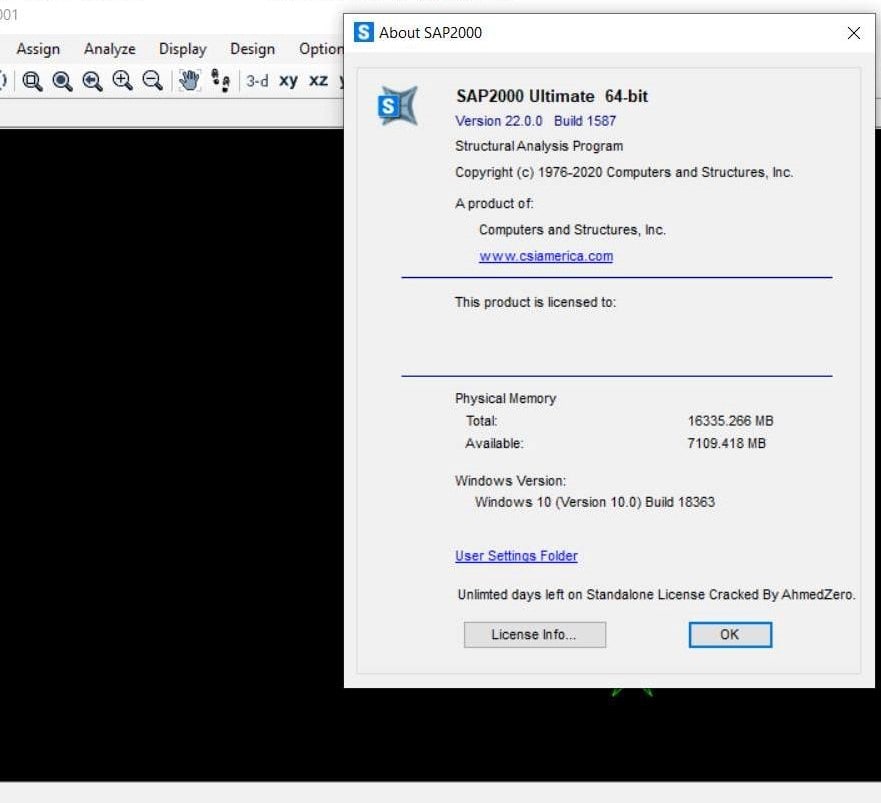
Task: Click the Restore Previous Zoom icon
Action: coord(92,81)
